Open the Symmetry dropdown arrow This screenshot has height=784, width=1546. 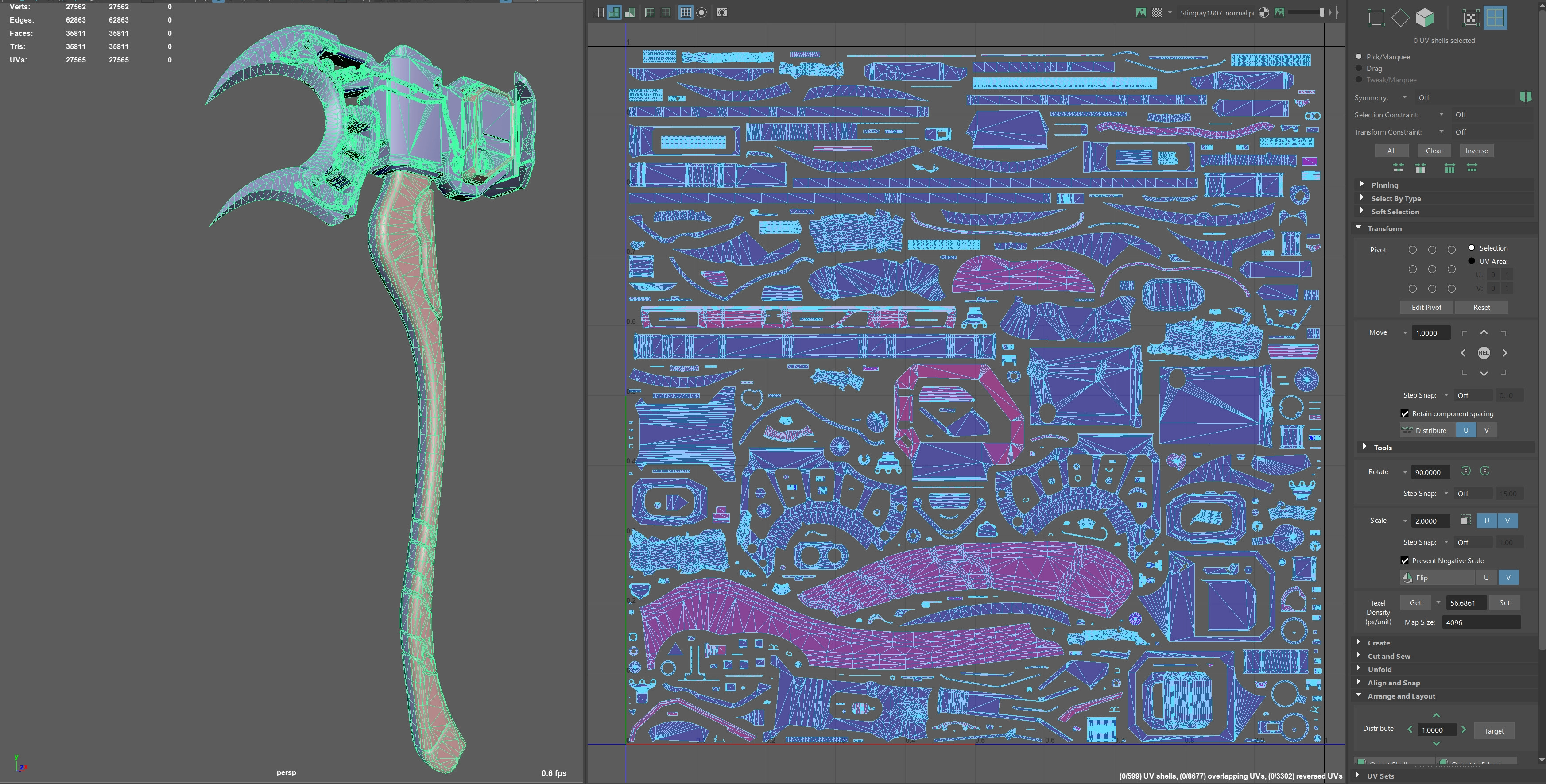(x=1404, y=97)
